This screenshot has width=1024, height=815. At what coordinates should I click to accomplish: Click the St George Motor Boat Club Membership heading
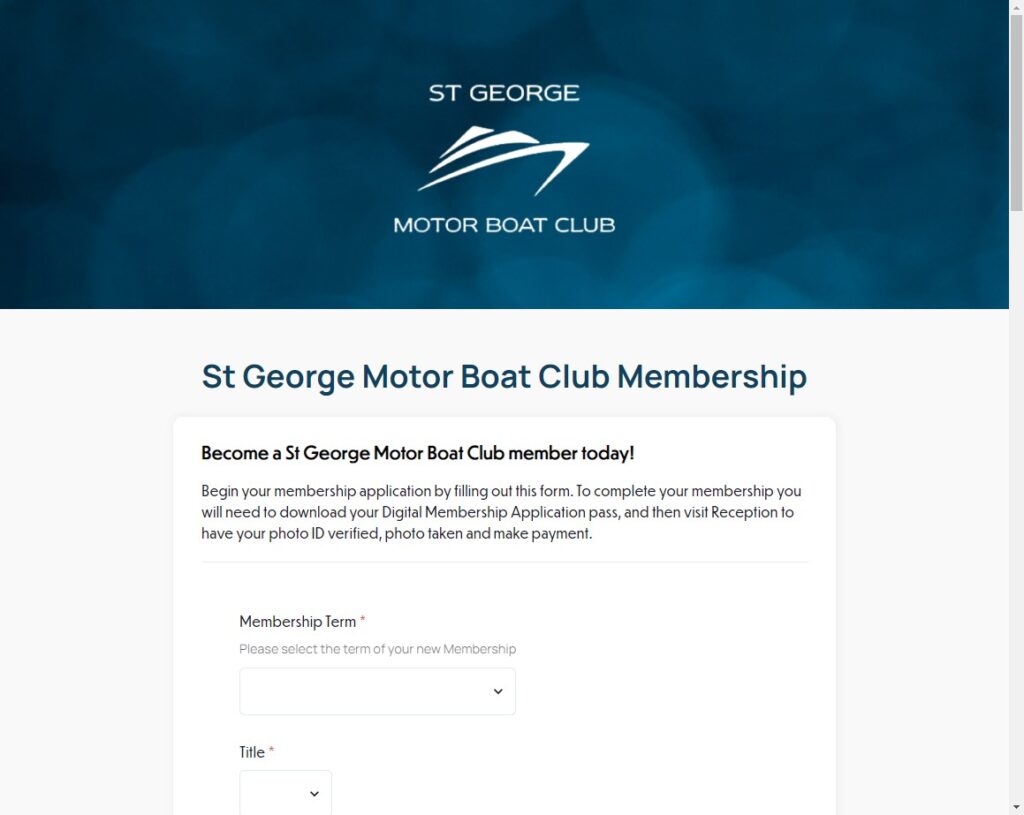click(x=504, y=377)
